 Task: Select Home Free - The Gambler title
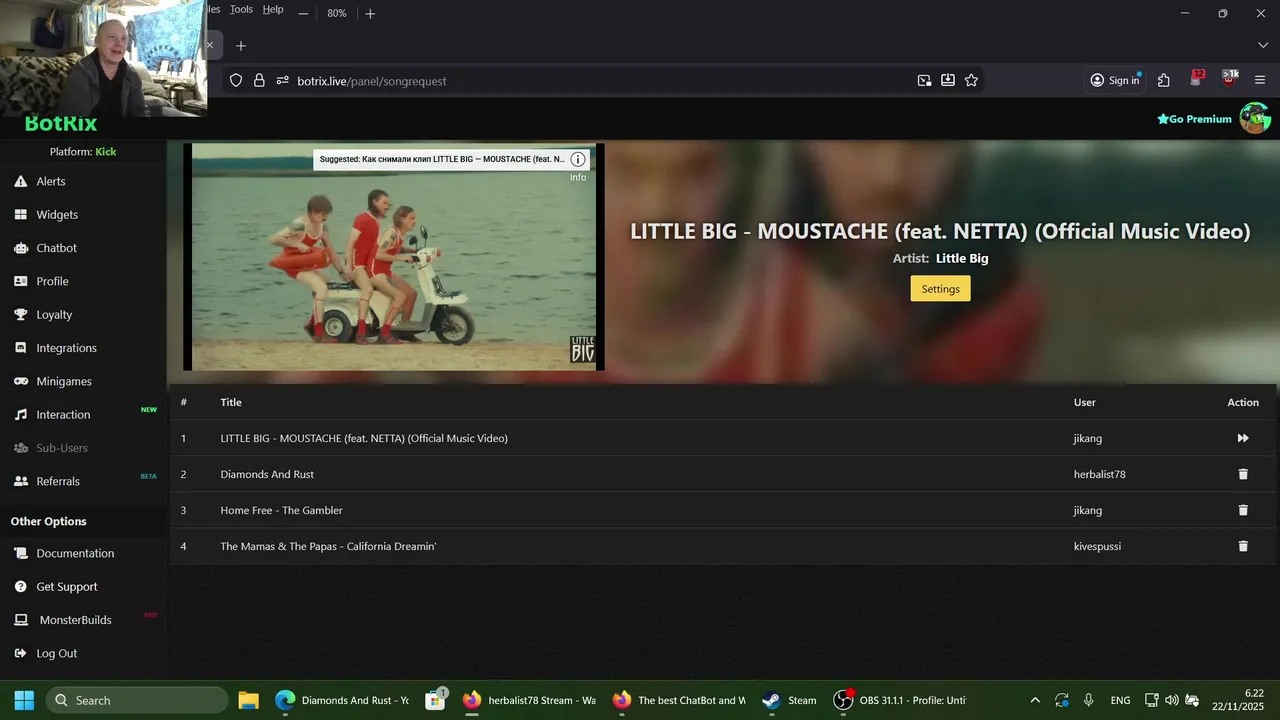pyautogui.click(x=281, y=510)
